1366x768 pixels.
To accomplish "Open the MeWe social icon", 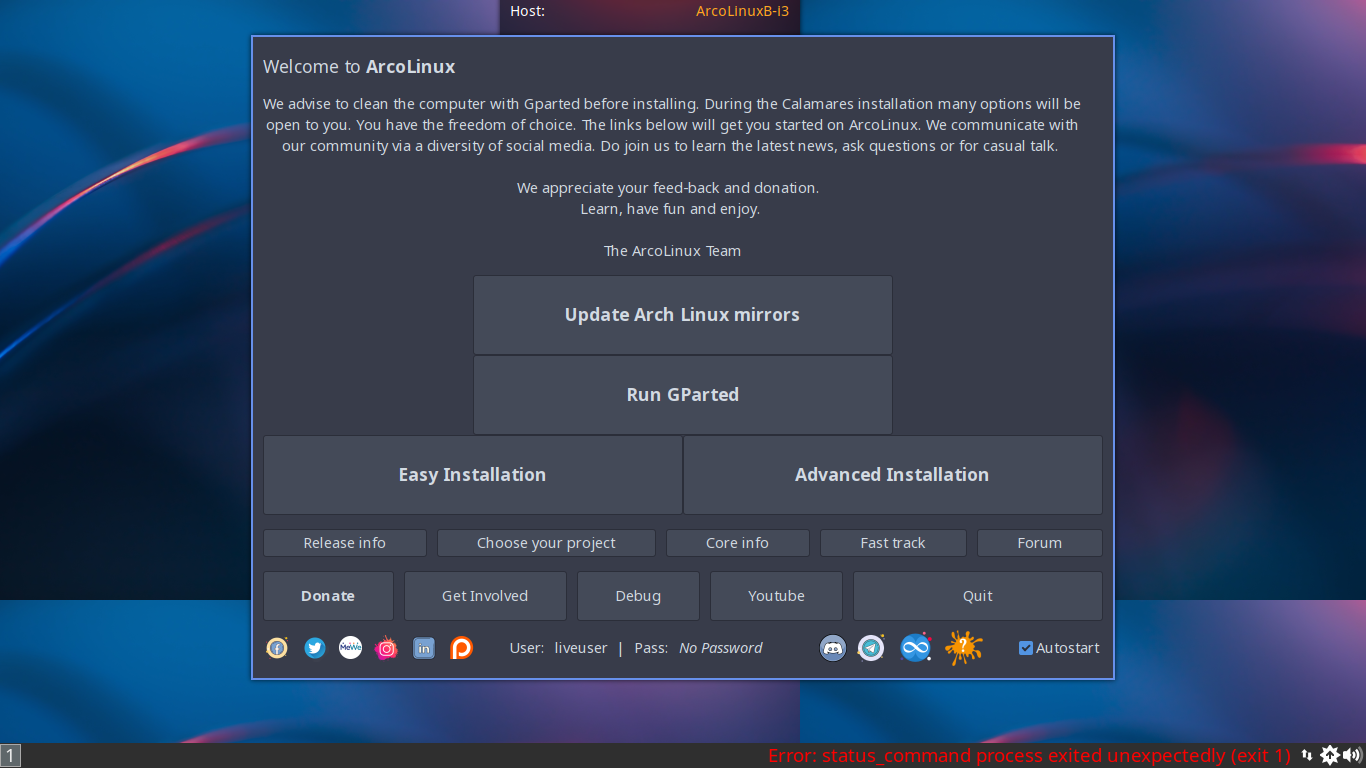I will (350, 648).
